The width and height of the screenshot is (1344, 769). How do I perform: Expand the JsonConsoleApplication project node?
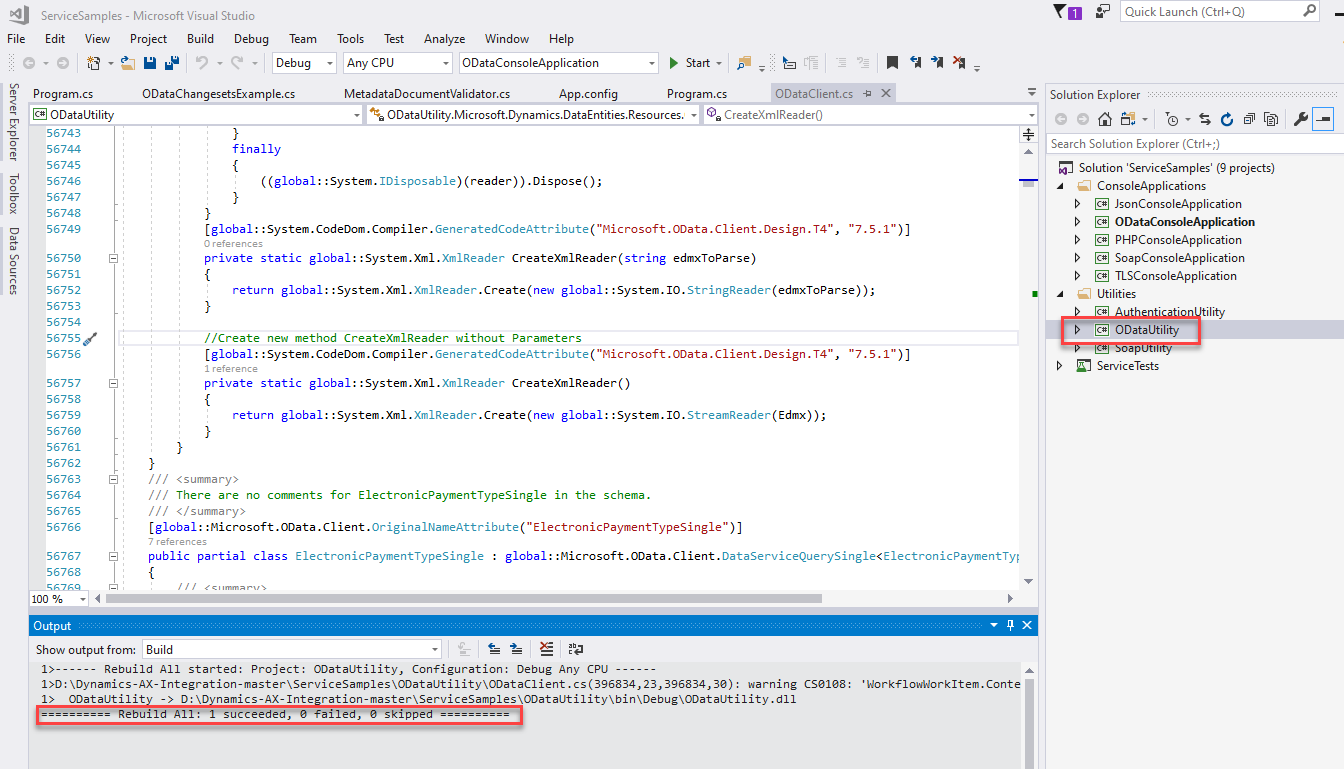(x=1078, y=204)
